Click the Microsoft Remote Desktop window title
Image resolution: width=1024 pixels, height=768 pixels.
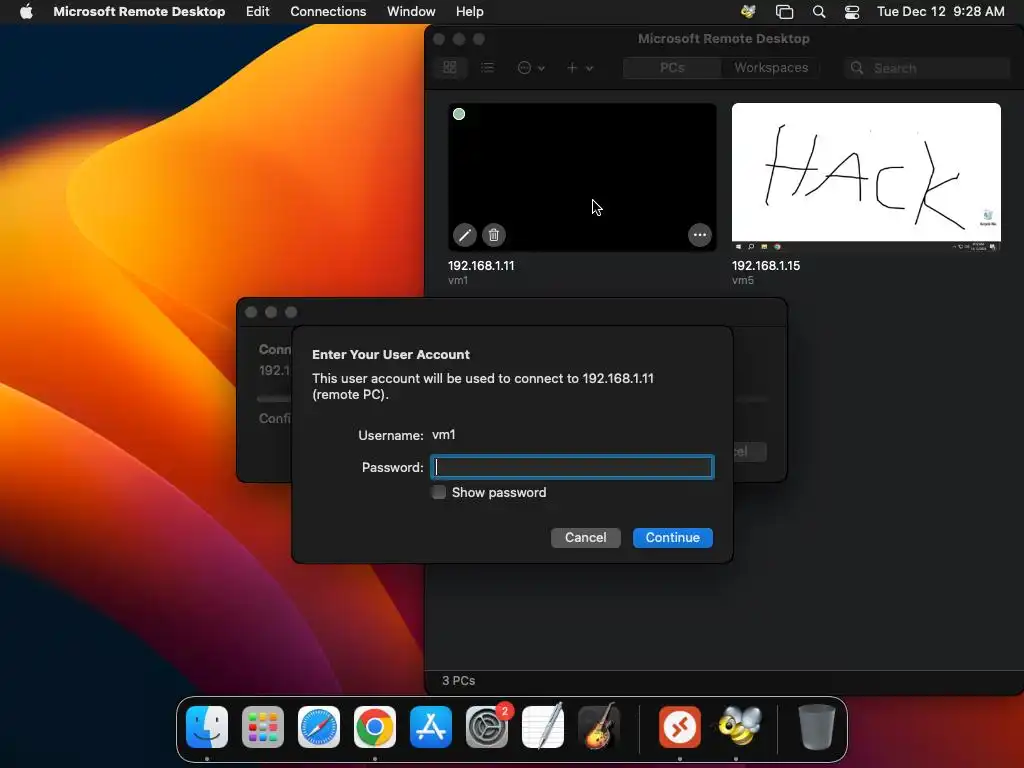724,39
